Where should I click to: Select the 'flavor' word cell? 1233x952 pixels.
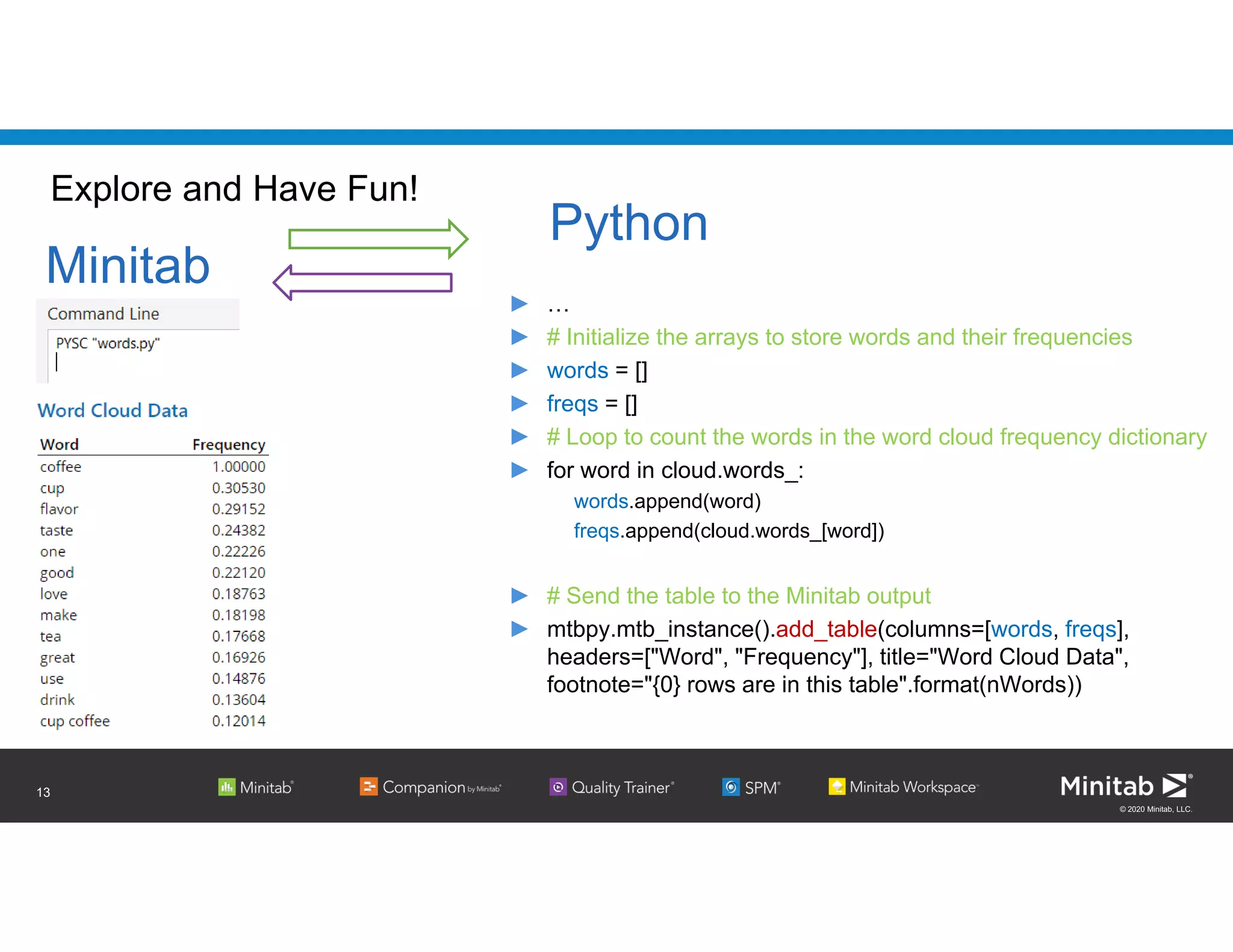click(59, 508)
